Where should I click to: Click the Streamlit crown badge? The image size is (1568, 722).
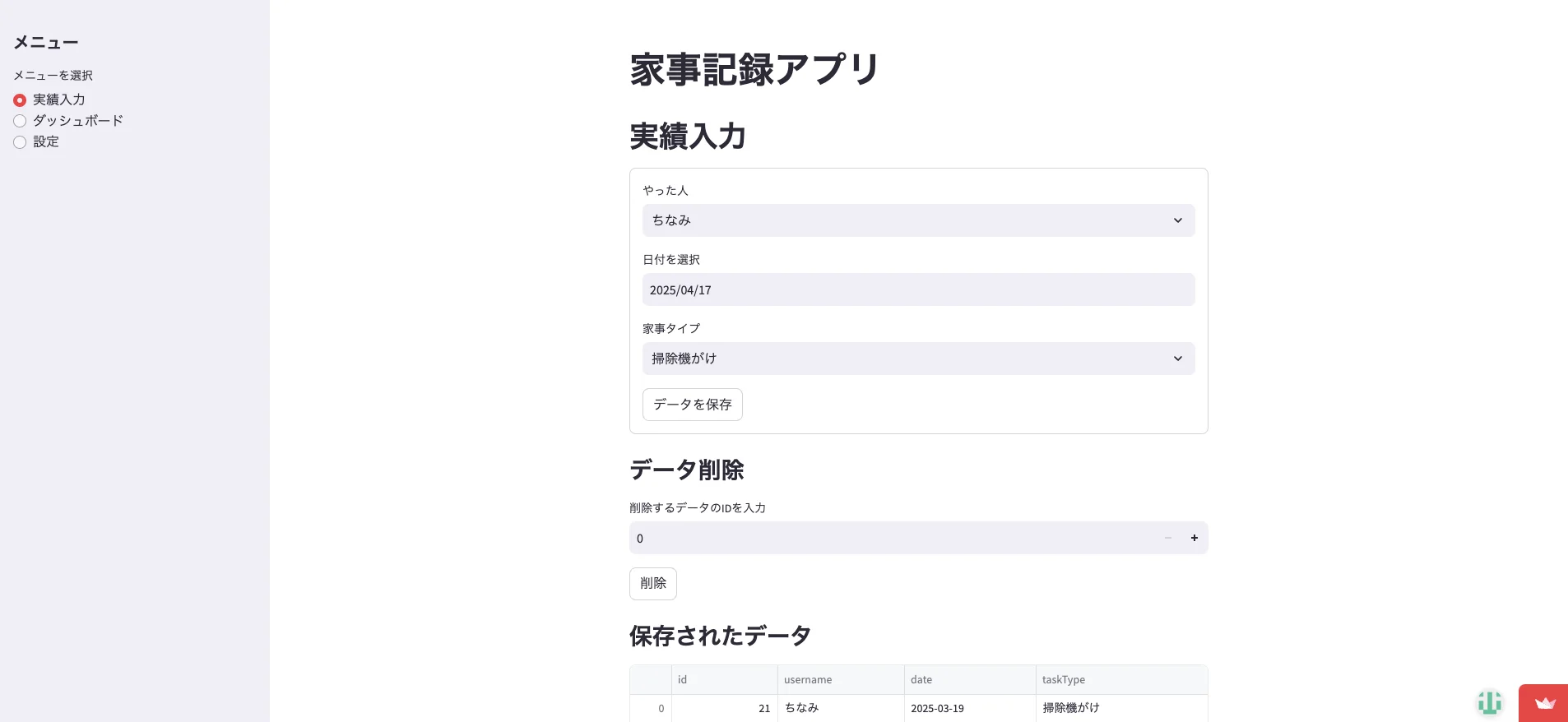(1544, 703)
